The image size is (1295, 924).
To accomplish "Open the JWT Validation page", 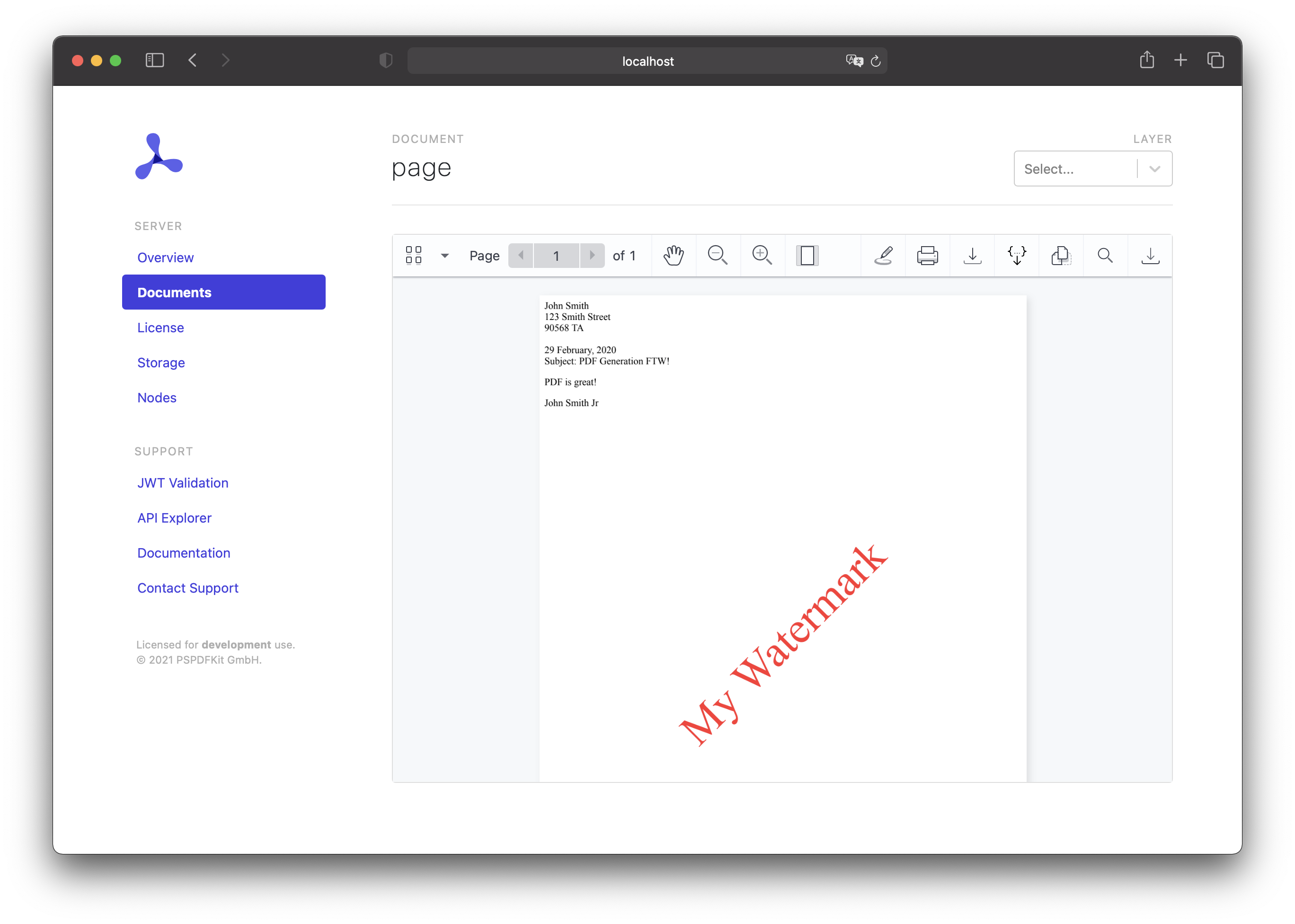I will coord(183,482).
